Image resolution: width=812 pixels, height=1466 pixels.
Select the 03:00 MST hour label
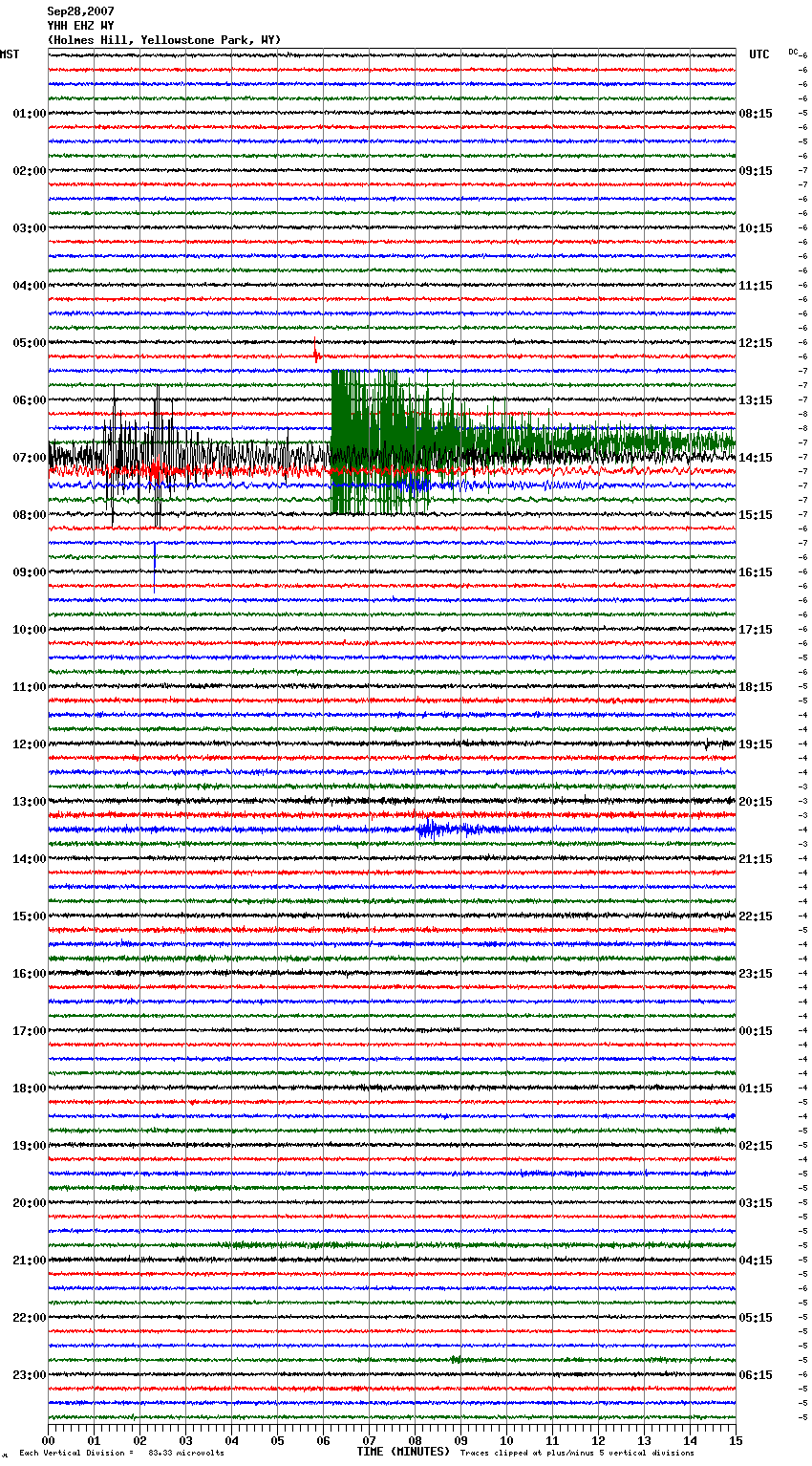coord(30,228)
